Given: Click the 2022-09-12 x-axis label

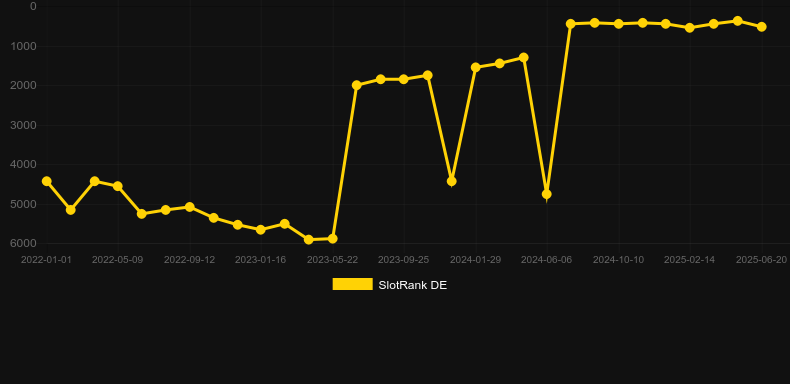Looking at the screenshot, I should 189,260.
